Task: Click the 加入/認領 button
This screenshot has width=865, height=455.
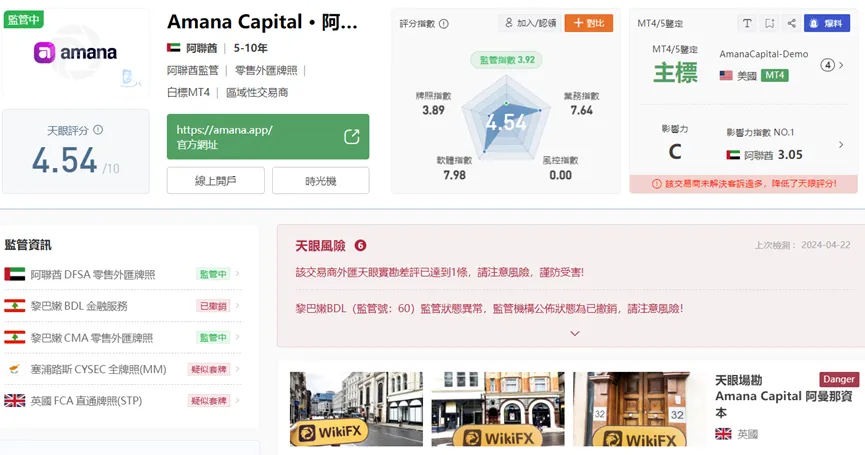Action: point(530,23)
